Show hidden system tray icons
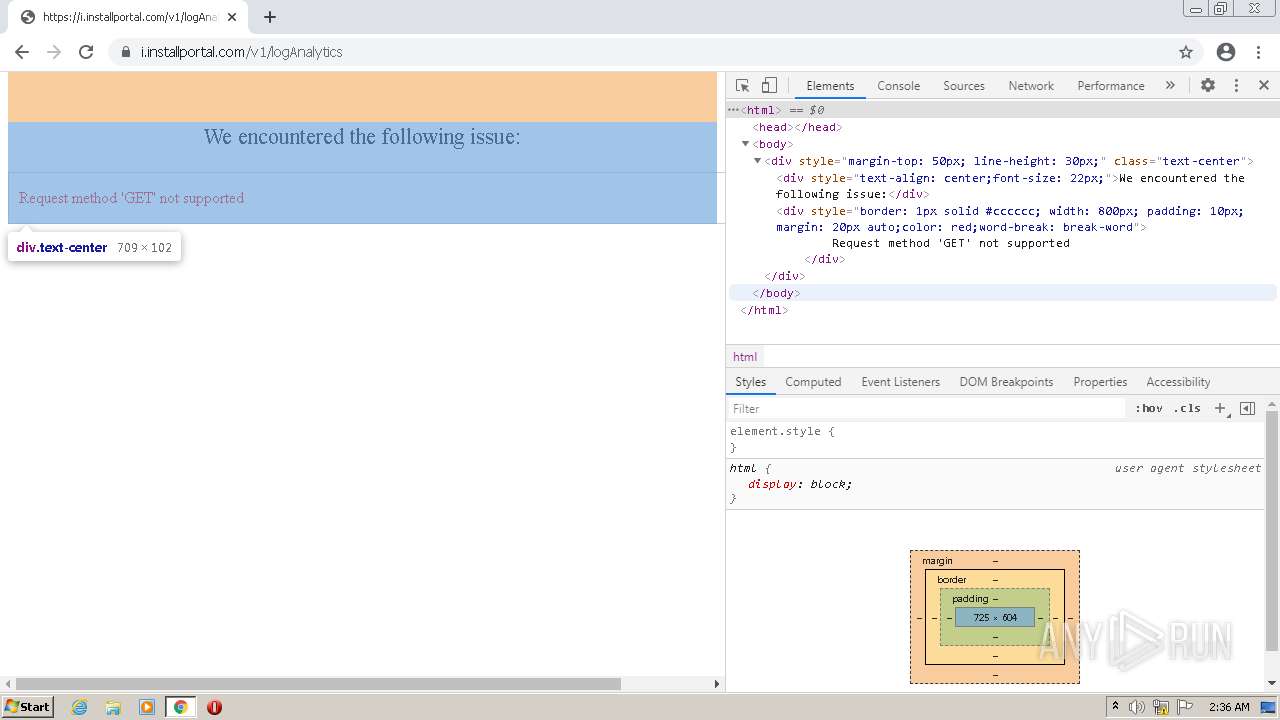The height and width of the screenshot is (720, 1280). (x=1115, y=707)
